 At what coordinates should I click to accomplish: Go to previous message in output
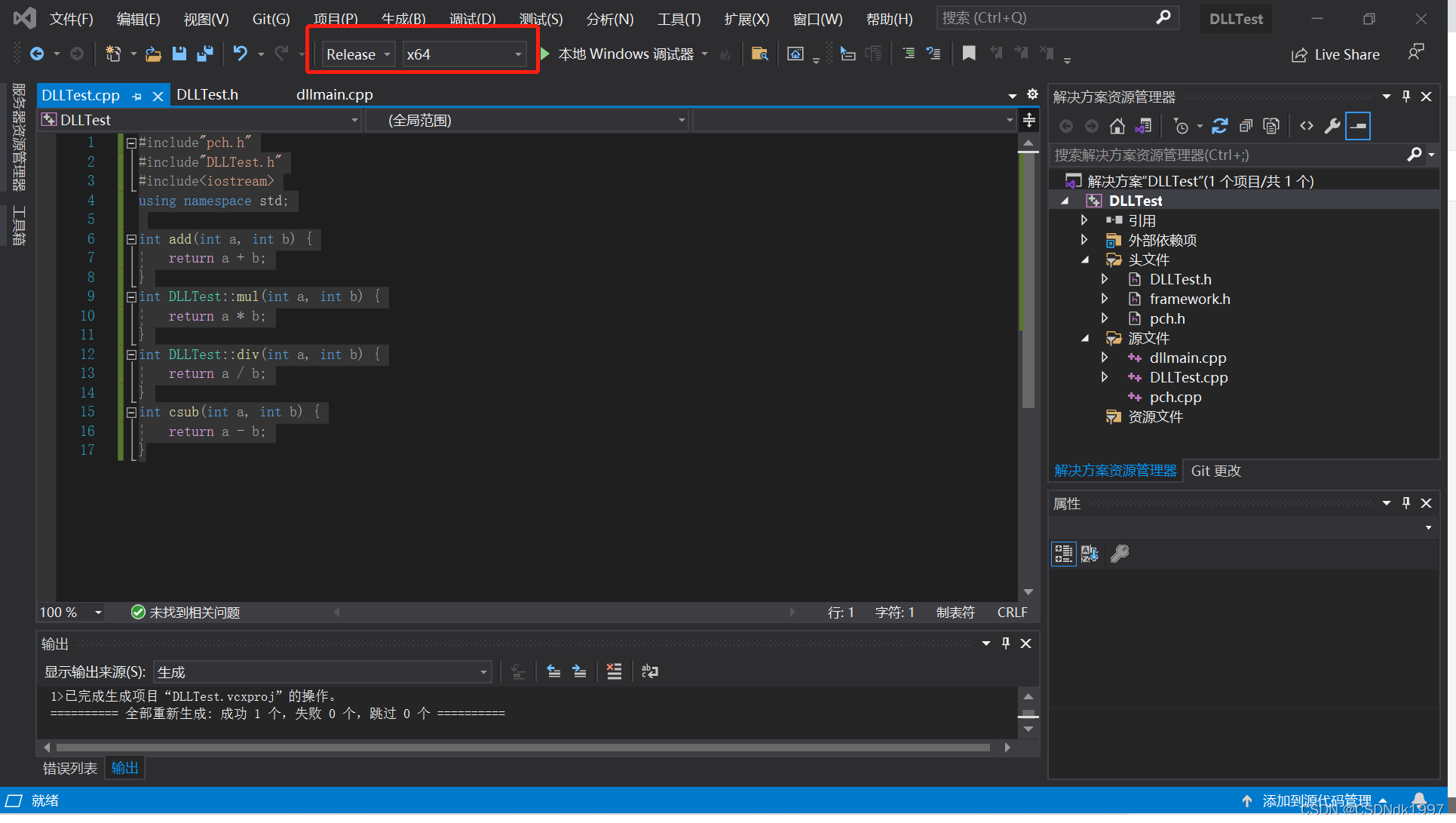tap(553, 671)
